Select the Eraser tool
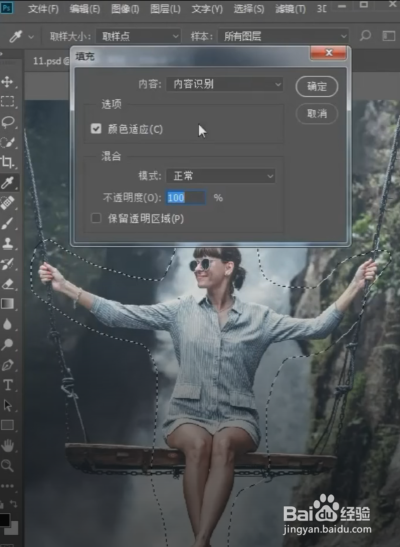This screenshot has width=400, height=547. [x=7, y=284]
